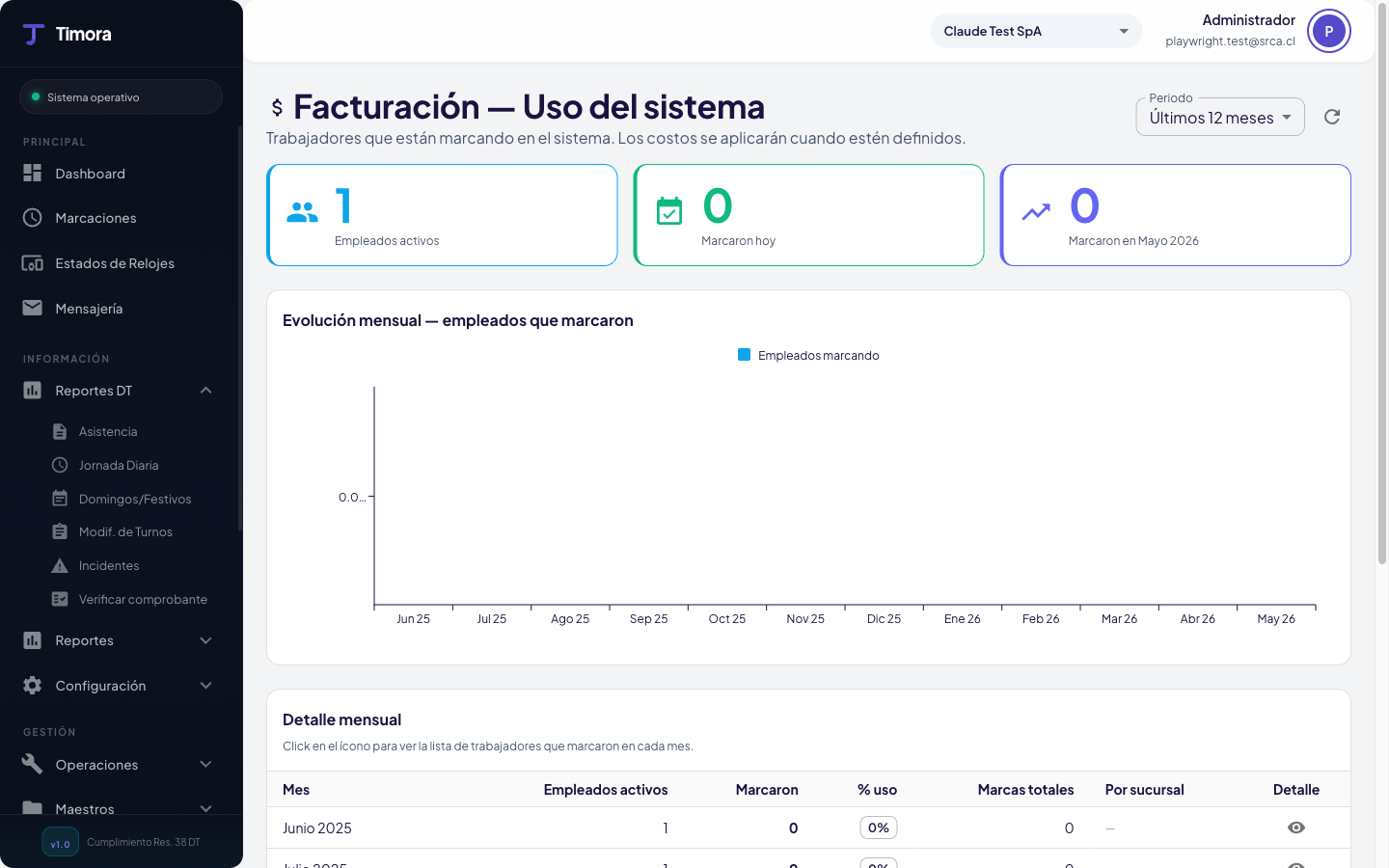Open Mensajería menu item
This screenshot has height=868, width=1389.
coord(121,308)
